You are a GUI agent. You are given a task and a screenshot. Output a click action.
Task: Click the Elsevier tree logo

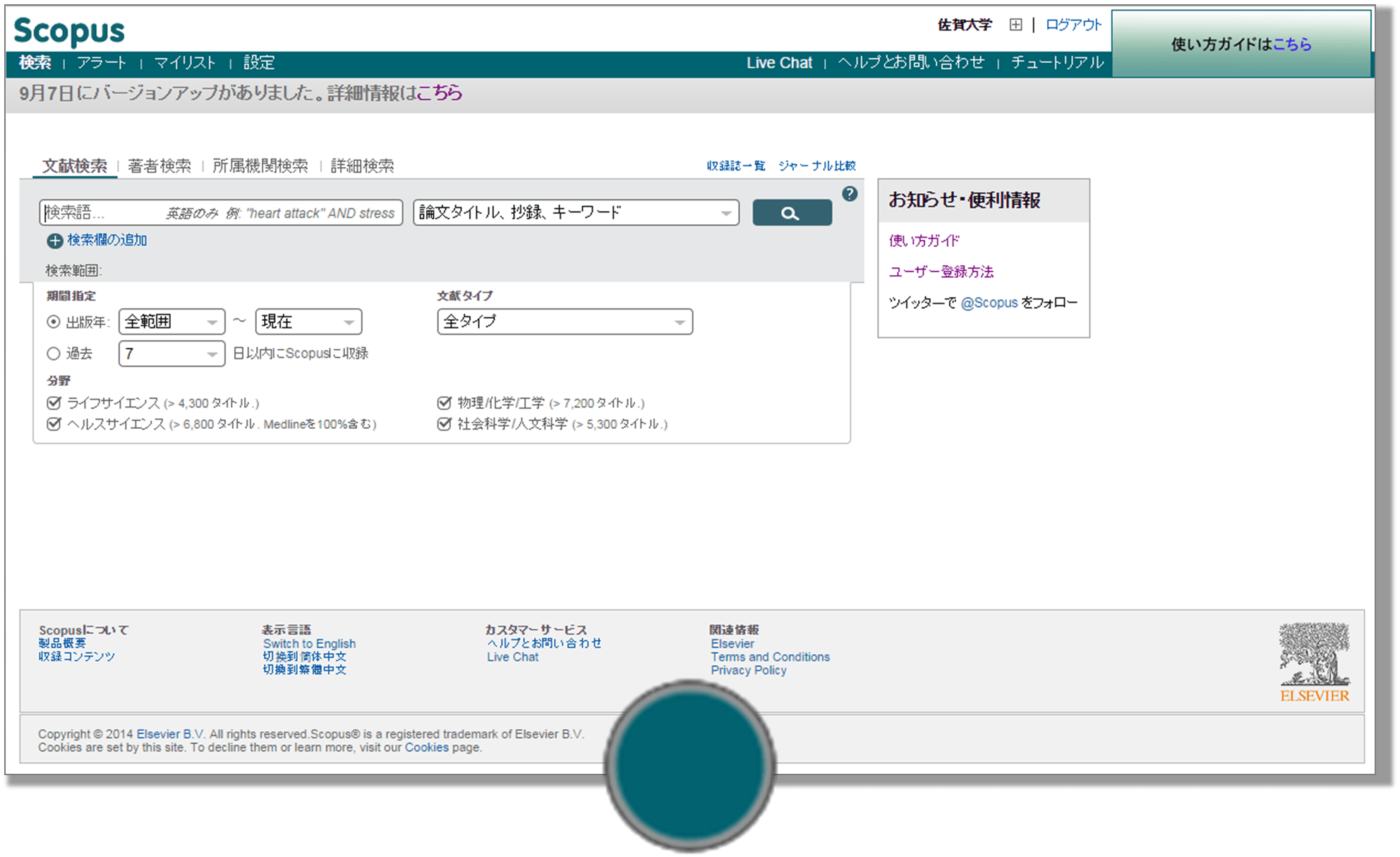click(x=1315, y=662)
